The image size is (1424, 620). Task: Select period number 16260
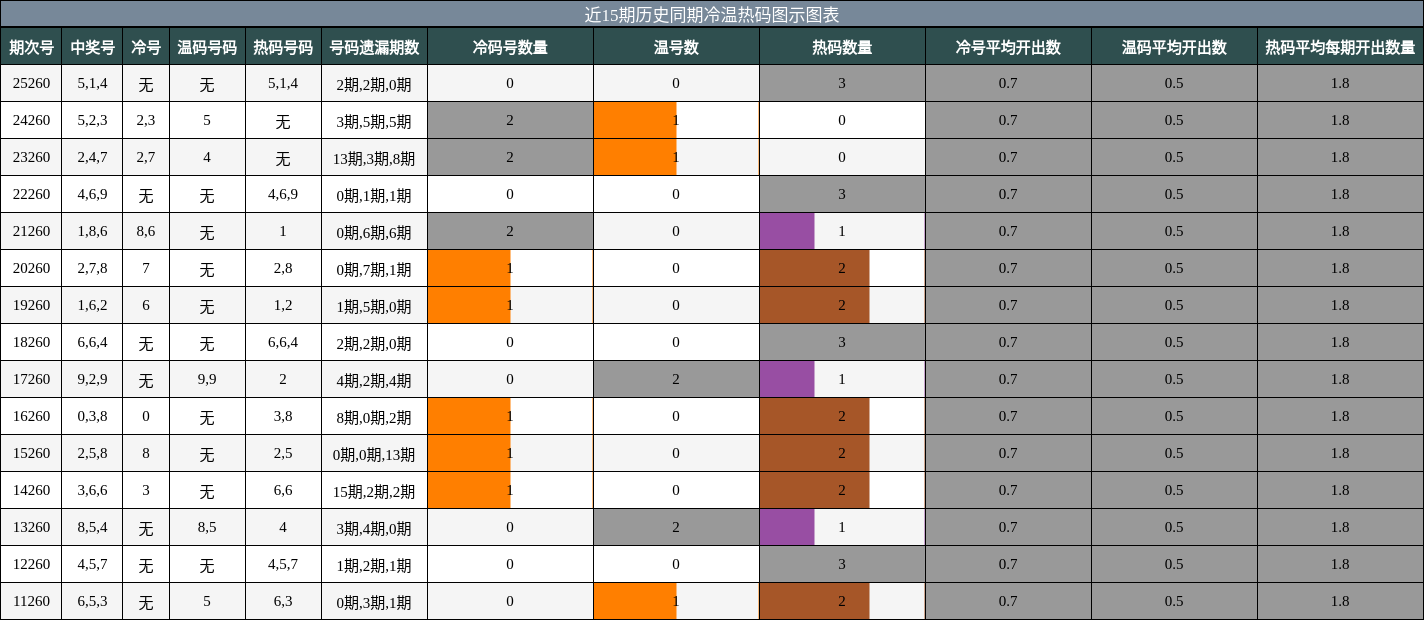point(31,417)
